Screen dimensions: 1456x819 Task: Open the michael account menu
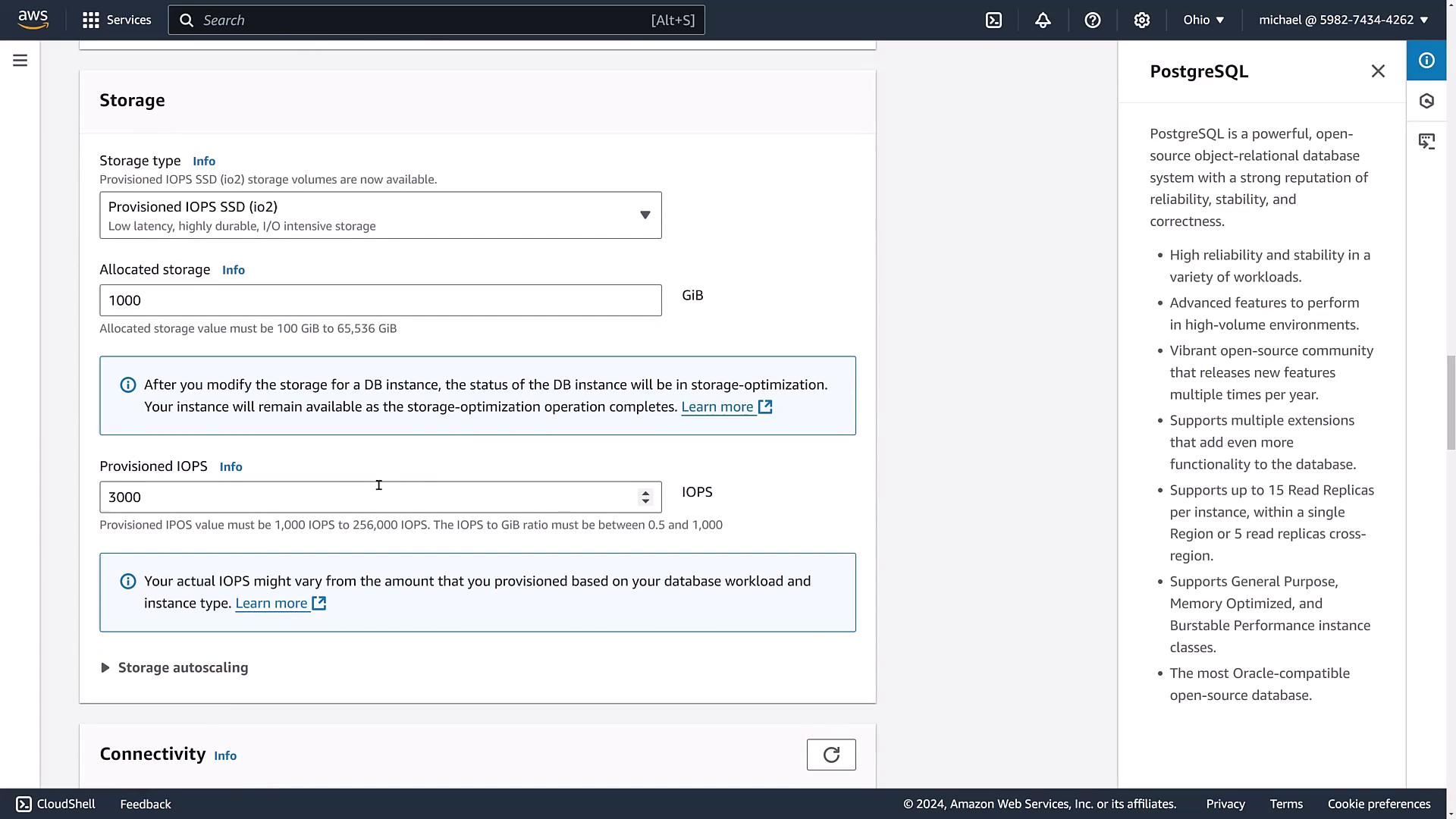(x=1343, y=20)
